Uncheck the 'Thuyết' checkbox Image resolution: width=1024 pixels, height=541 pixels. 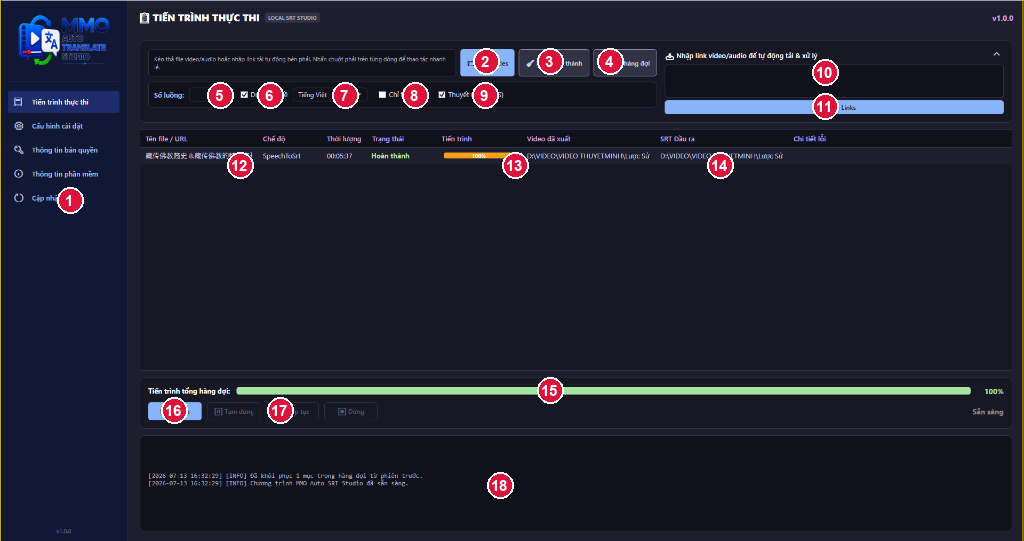[x=441, y=95]
